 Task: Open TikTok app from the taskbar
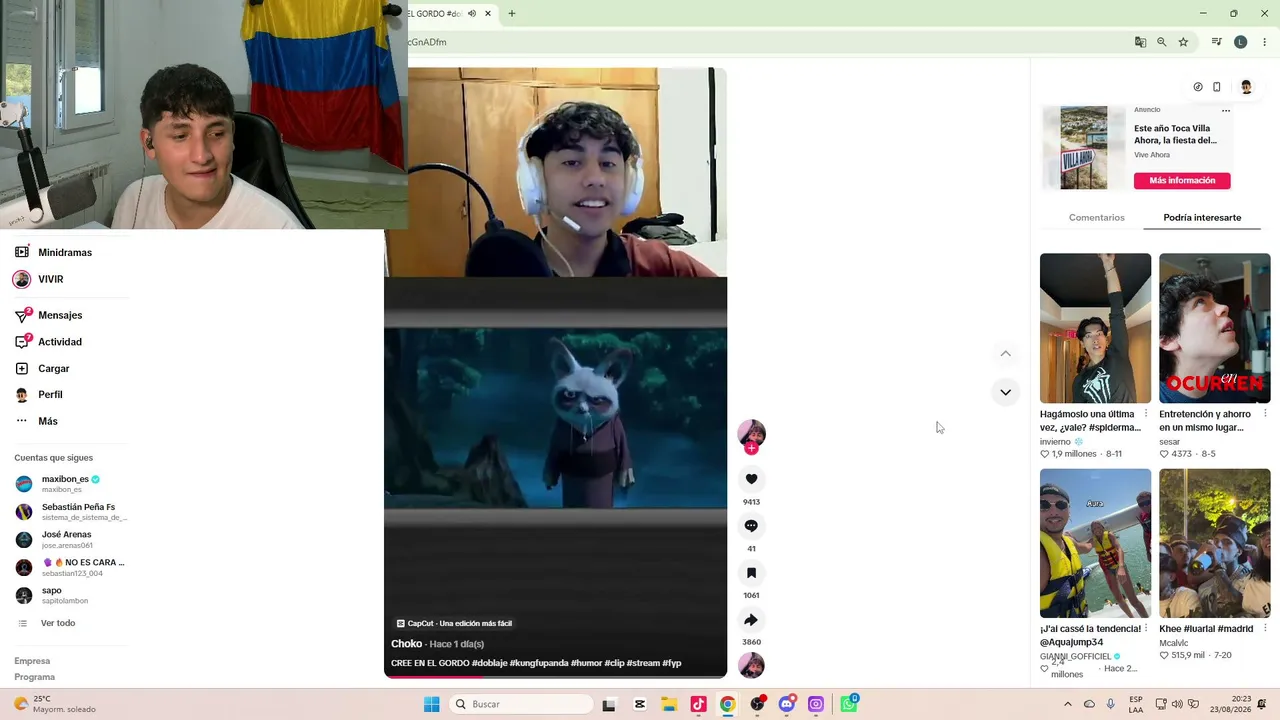[x=698, y=704]
